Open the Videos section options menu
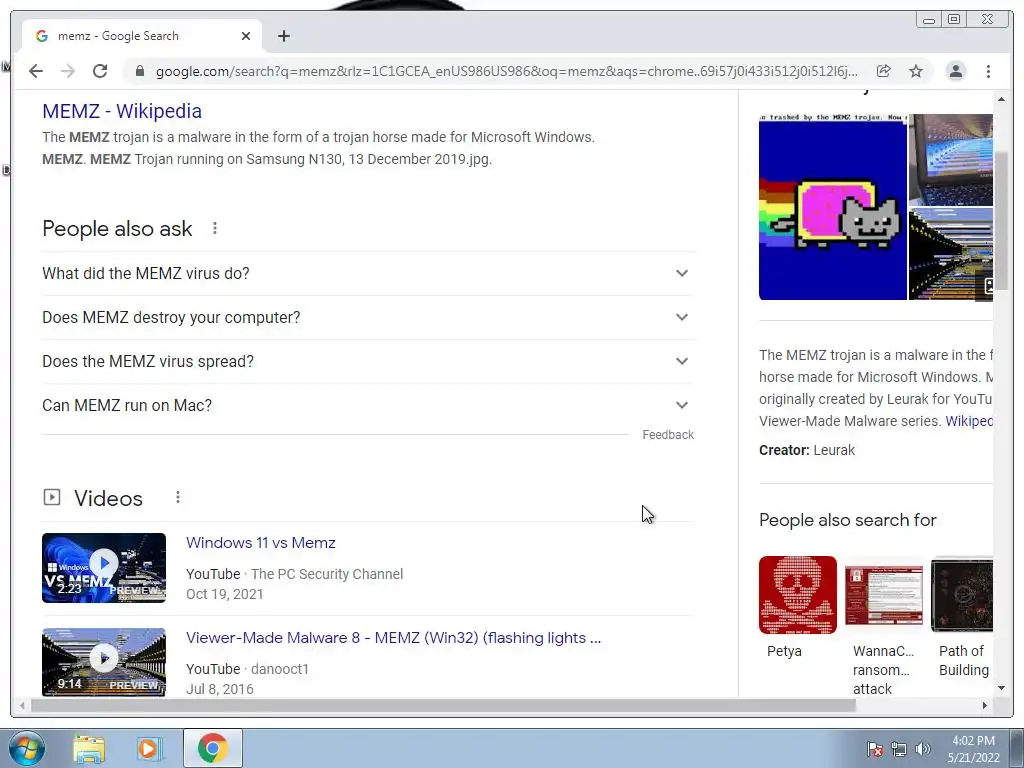 178,498
